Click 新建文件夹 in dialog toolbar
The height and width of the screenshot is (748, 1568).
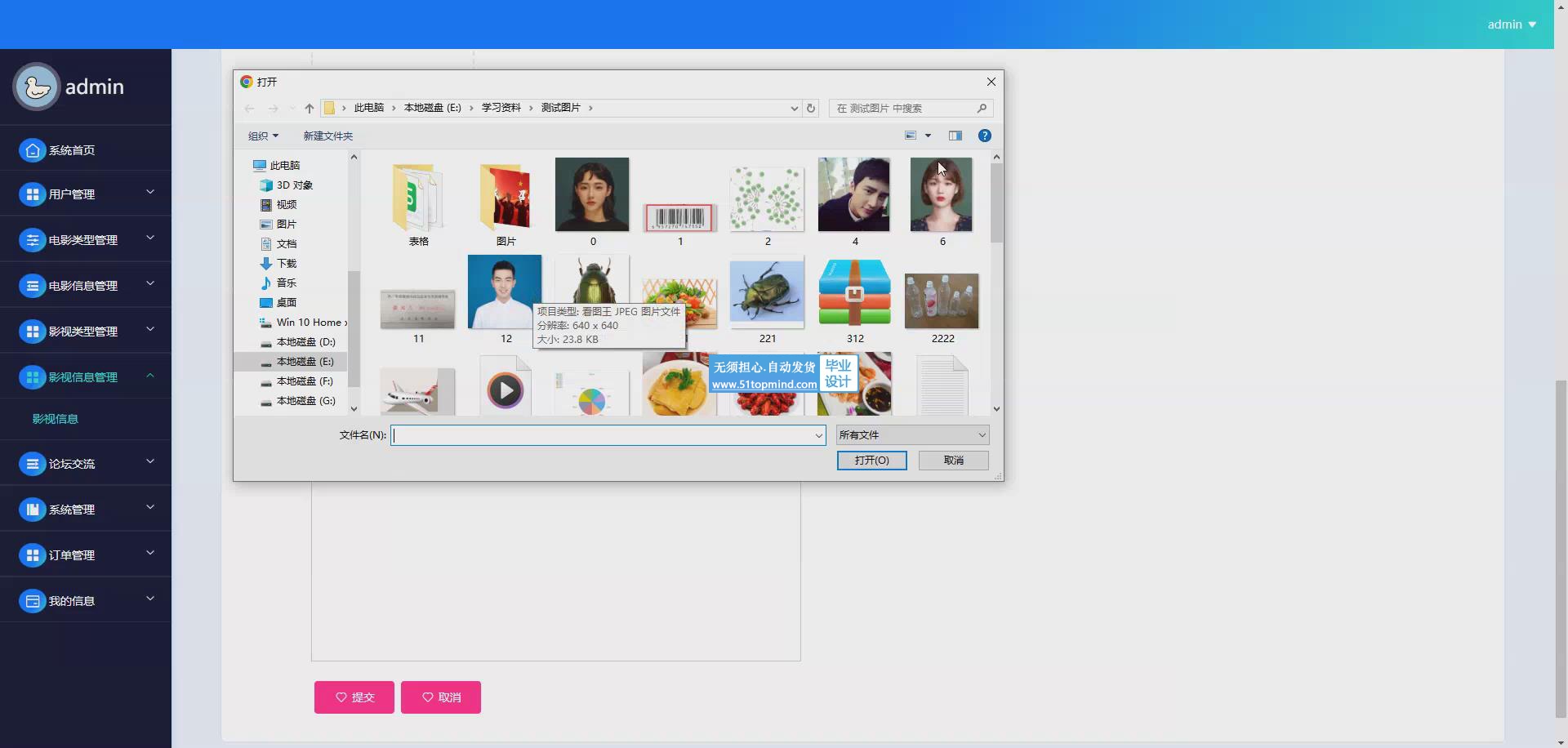pos(328,136)
